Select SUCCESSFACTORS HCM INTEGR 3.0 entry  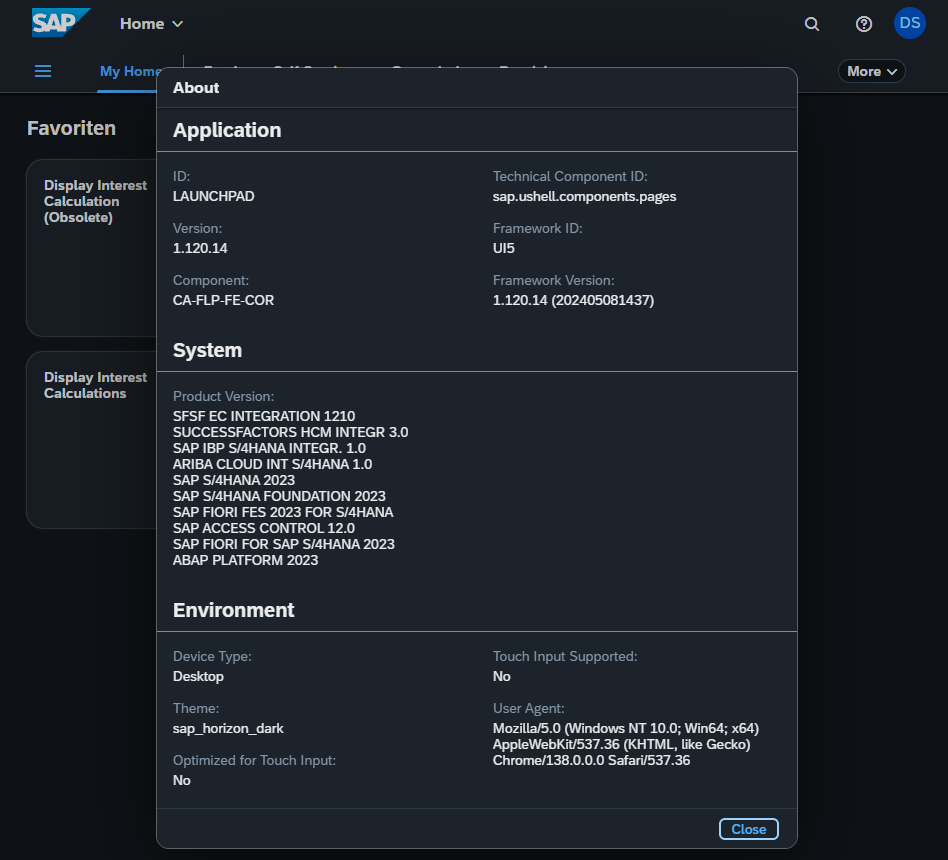click(290, 432)
